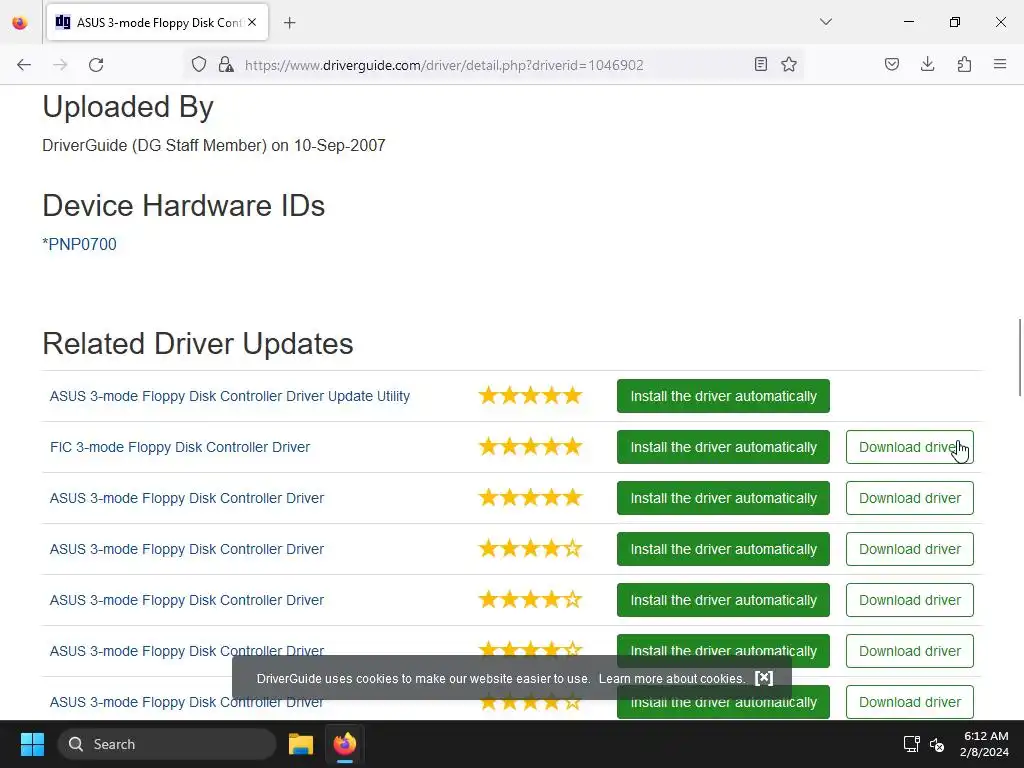1024x768 pixels.
Task: Save page to Pocket
Action: [x=892, y=64]
